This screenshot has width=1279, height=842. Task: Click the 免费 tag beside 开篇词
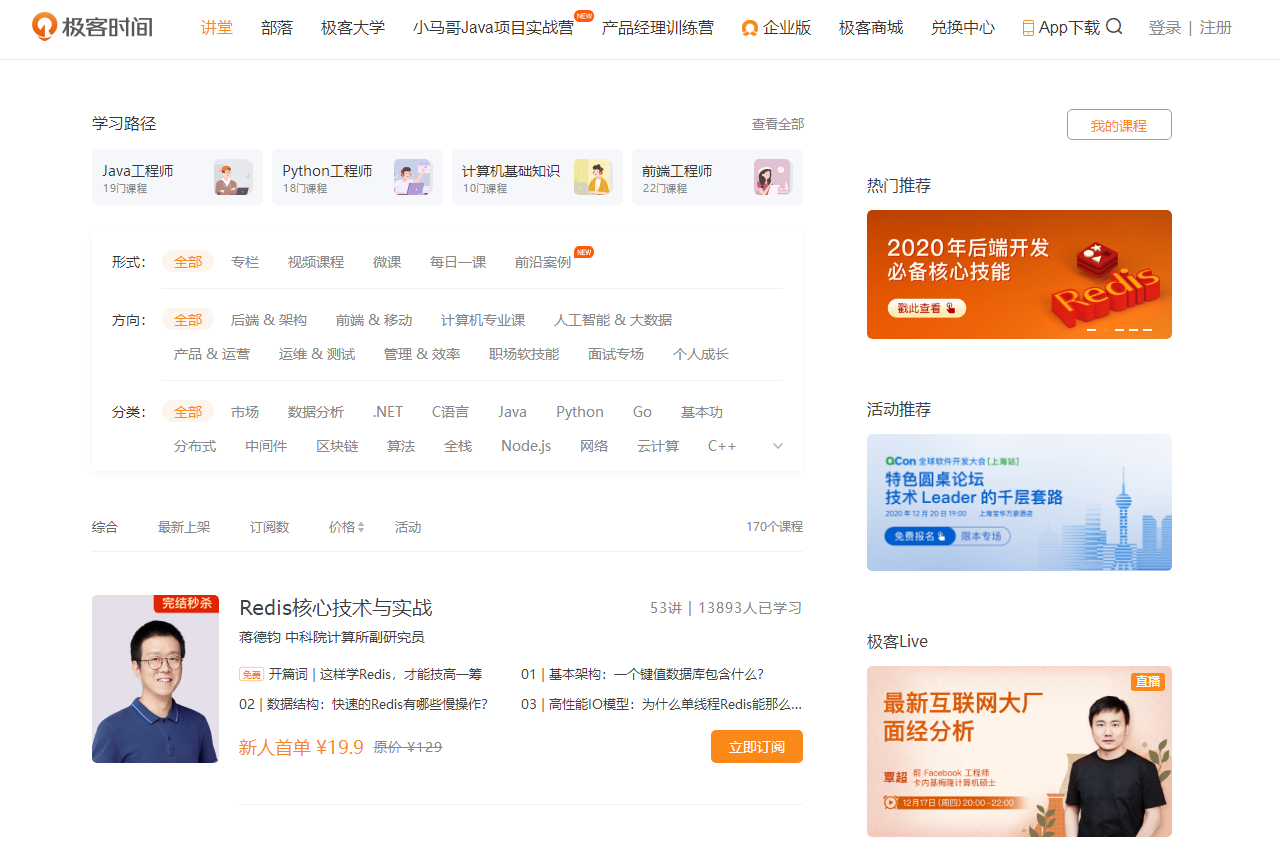pyautogui.click(x=250, y=674)
